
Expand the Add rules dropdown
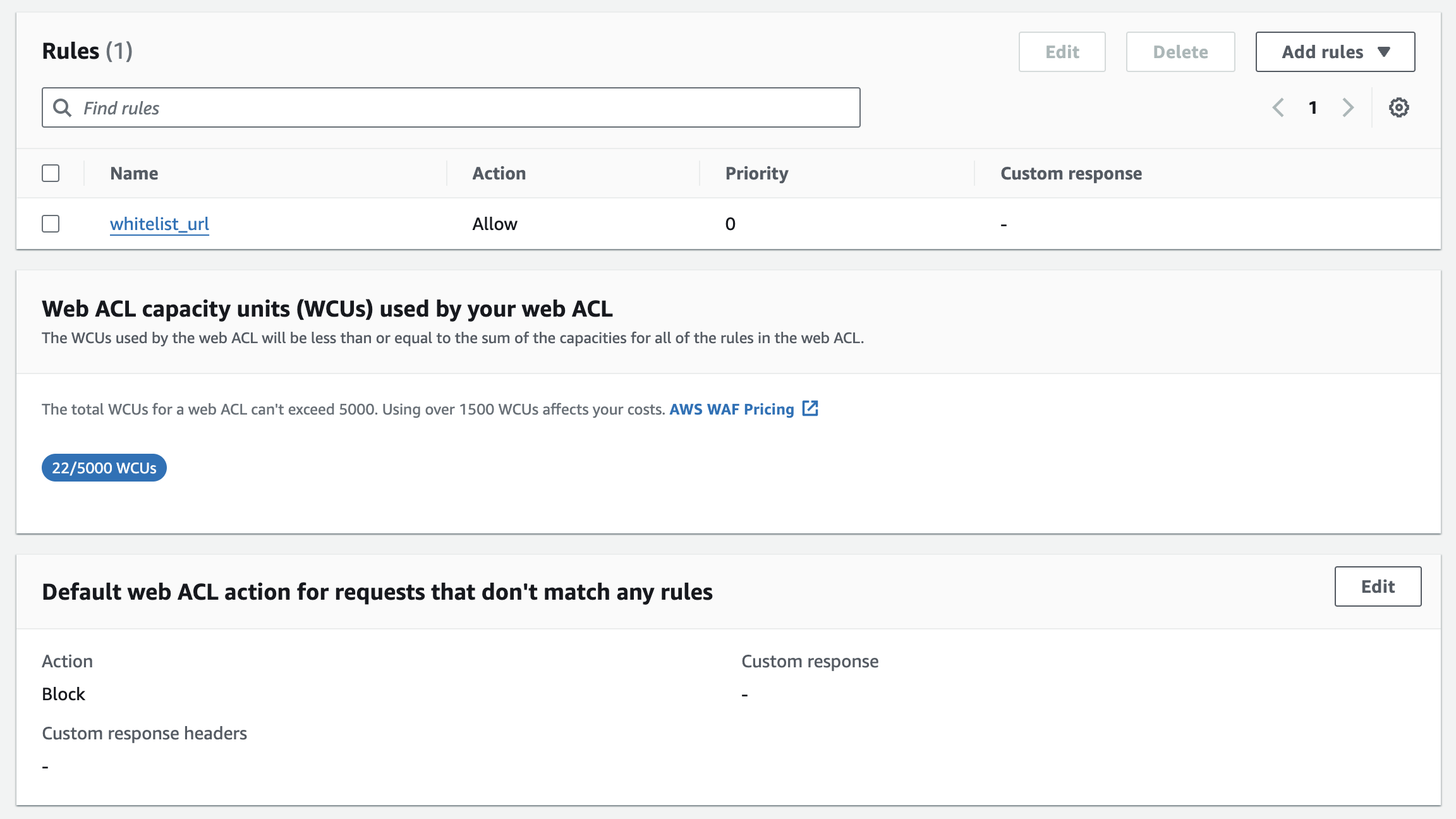point(1323,52)
